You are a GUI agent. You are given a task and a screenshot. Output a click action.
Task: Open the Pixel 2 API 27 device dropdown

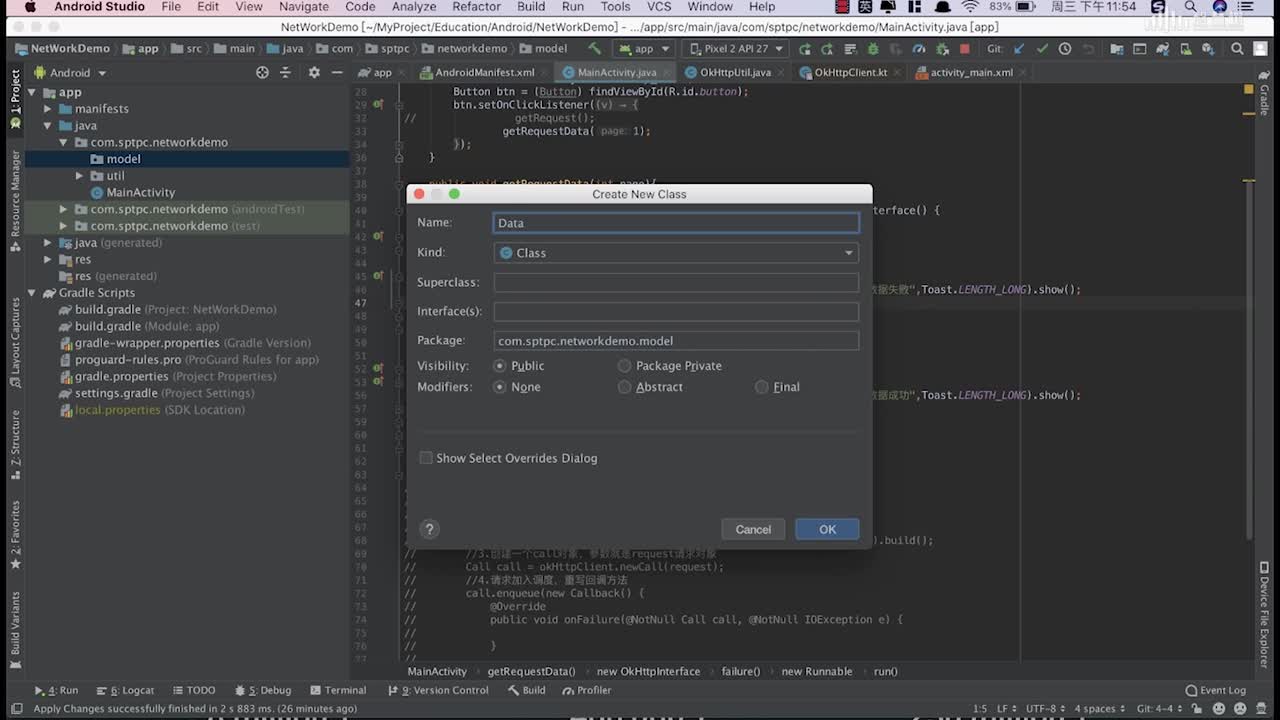[x=737, y=48]
